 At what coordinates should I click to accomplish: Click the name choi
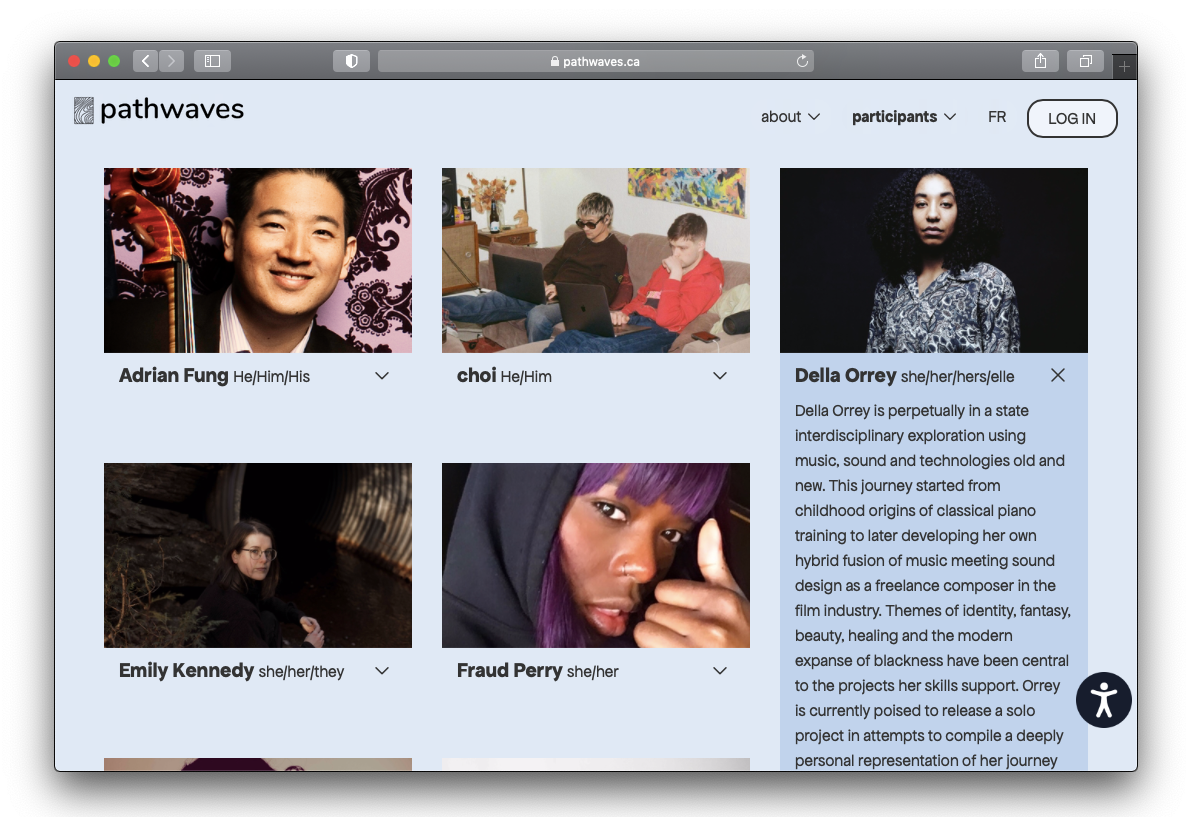(477, 376)
